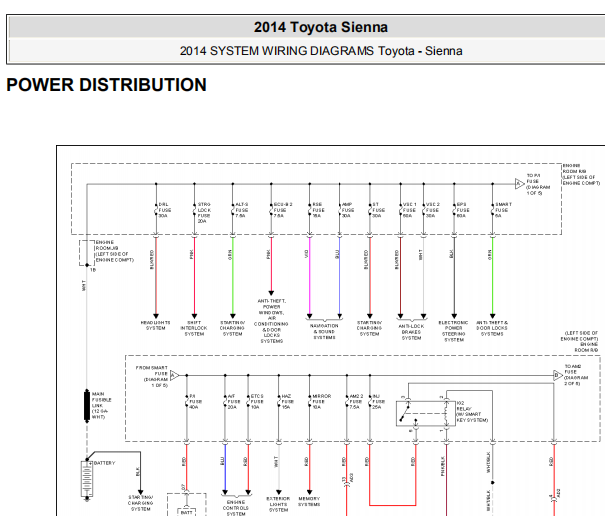Click the 'ANTI-LOCK BRAKES SYSTEM' label
The image size is (605, 516).
pyautogui.click(x=411, y=332)
